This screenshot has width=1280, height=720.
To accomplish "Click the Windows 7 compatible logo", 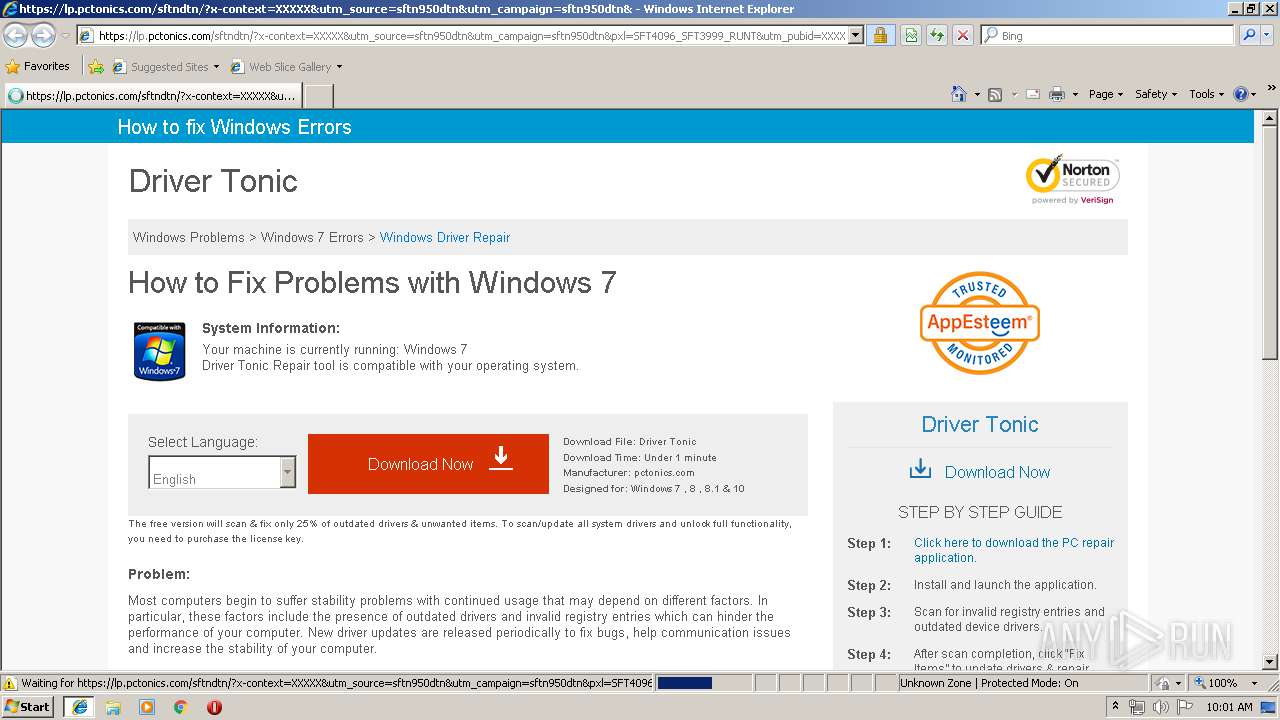I will tap(159, 351).
